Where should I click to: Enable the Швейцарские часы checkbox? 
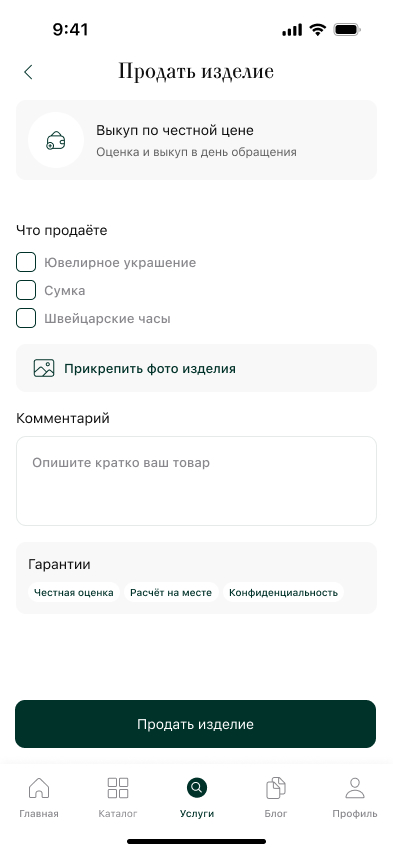point(26,318)
